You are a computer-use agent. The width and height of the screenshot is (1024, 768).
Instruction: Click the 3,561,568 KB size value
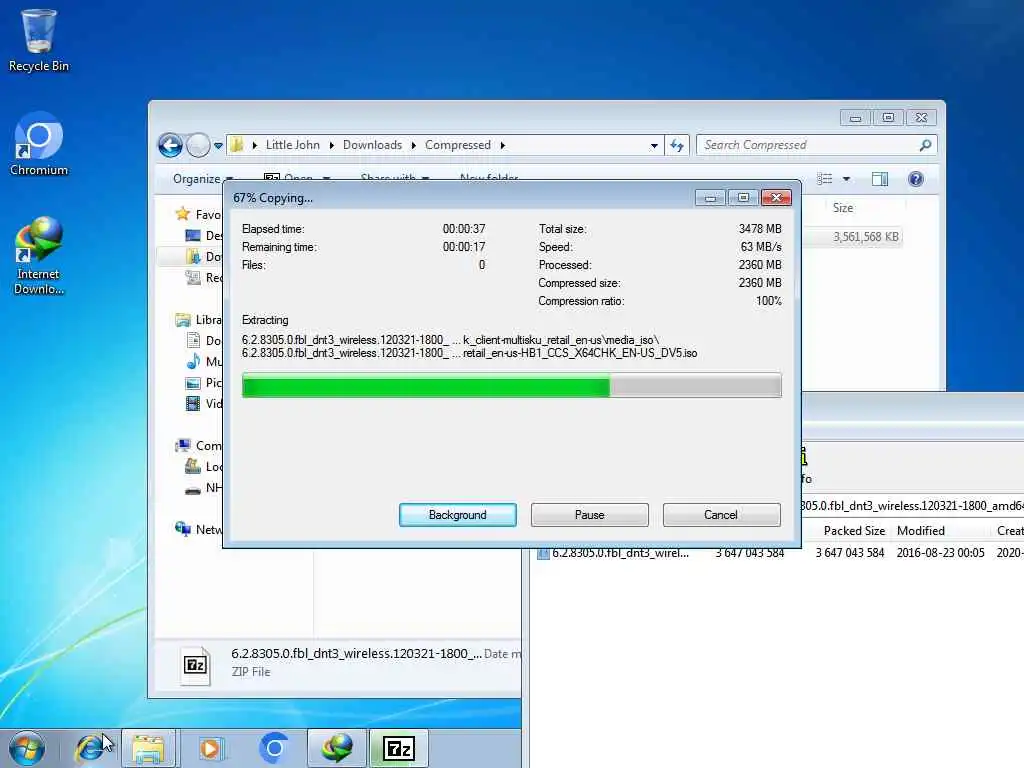tap(865, 236)
